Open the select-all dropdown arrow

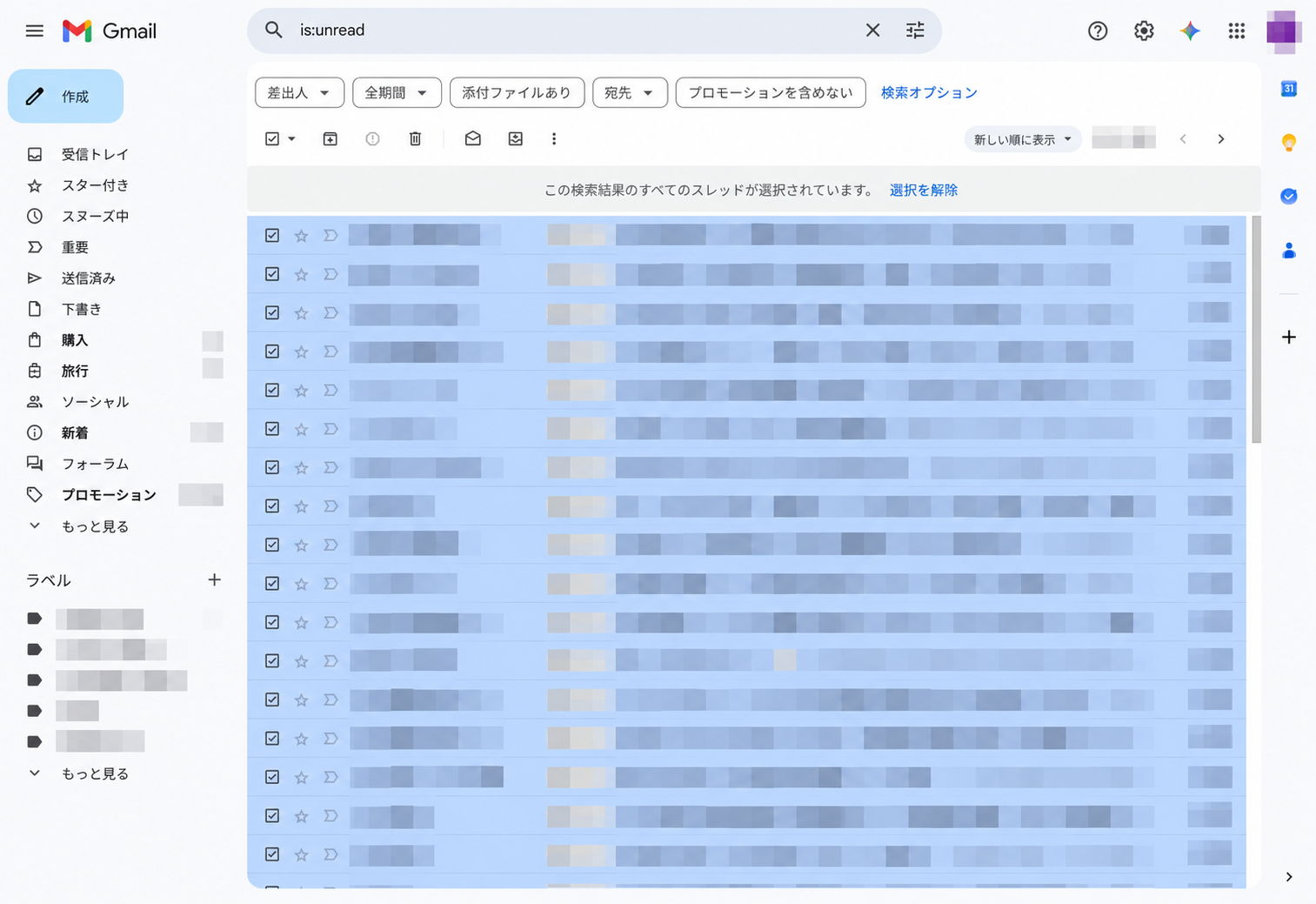point(292,139)
